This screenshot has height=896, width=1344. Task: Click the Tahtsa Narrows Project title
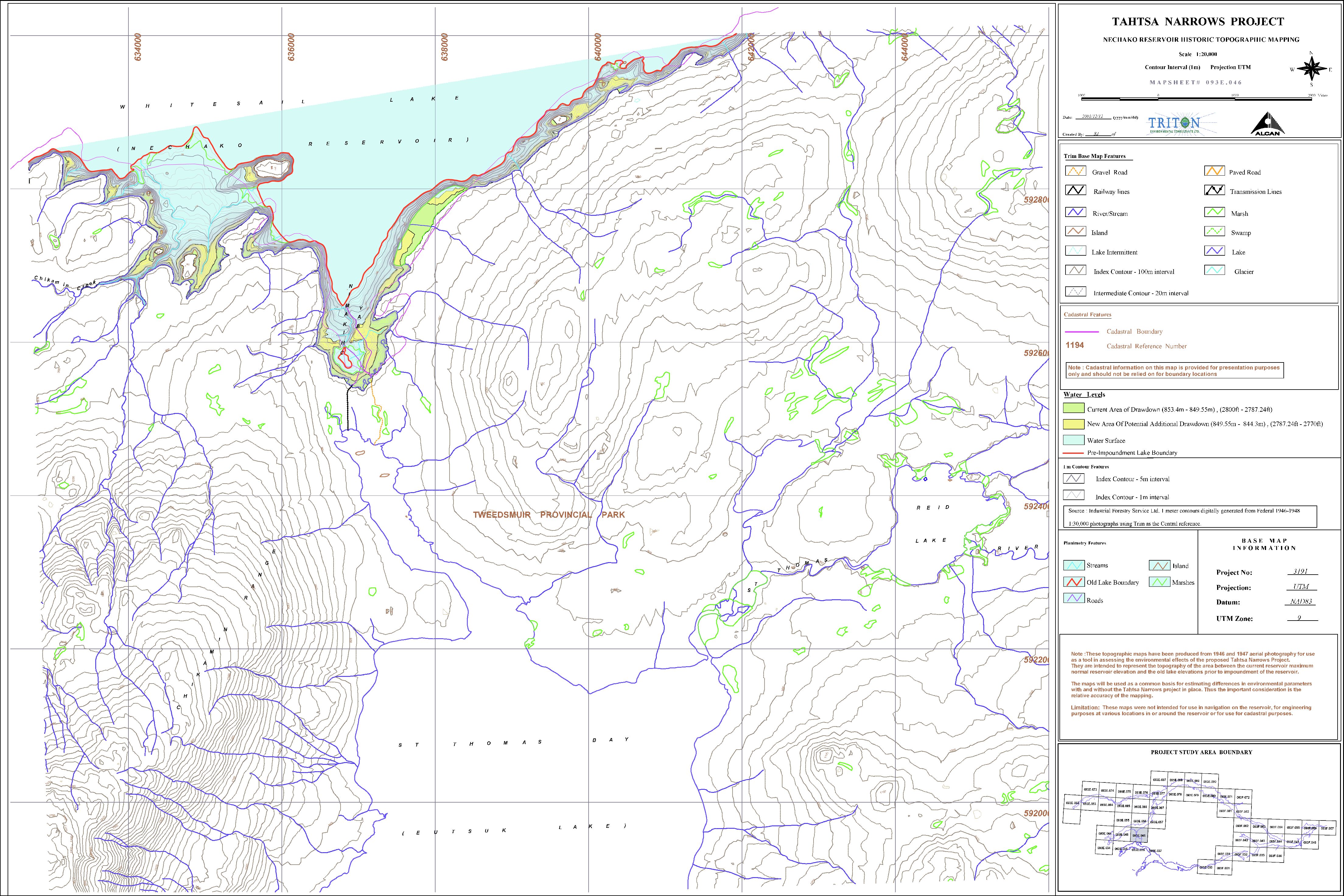pos(1198,22)
